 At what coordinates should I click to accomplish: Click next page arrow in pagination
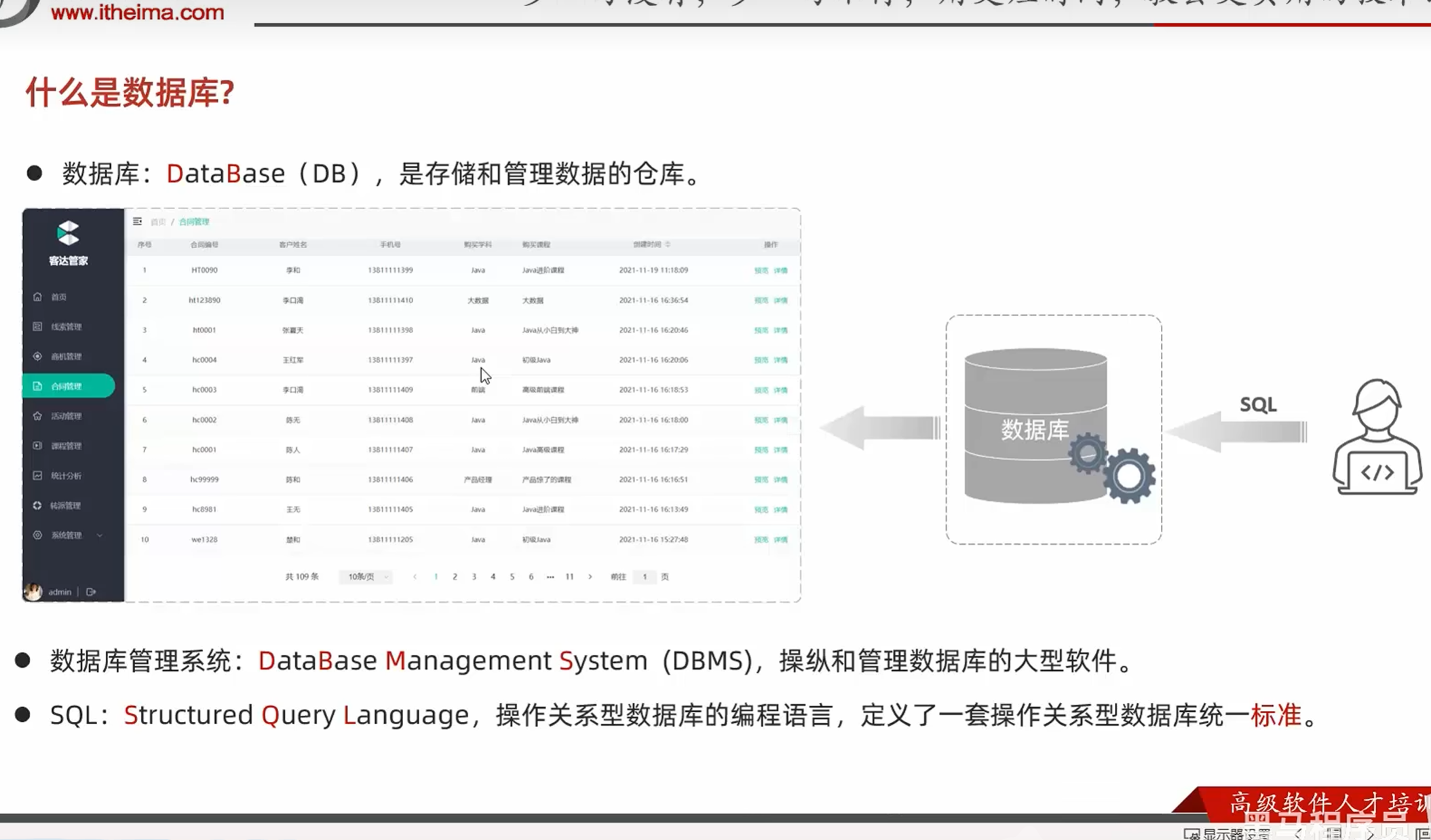(590, 577)
